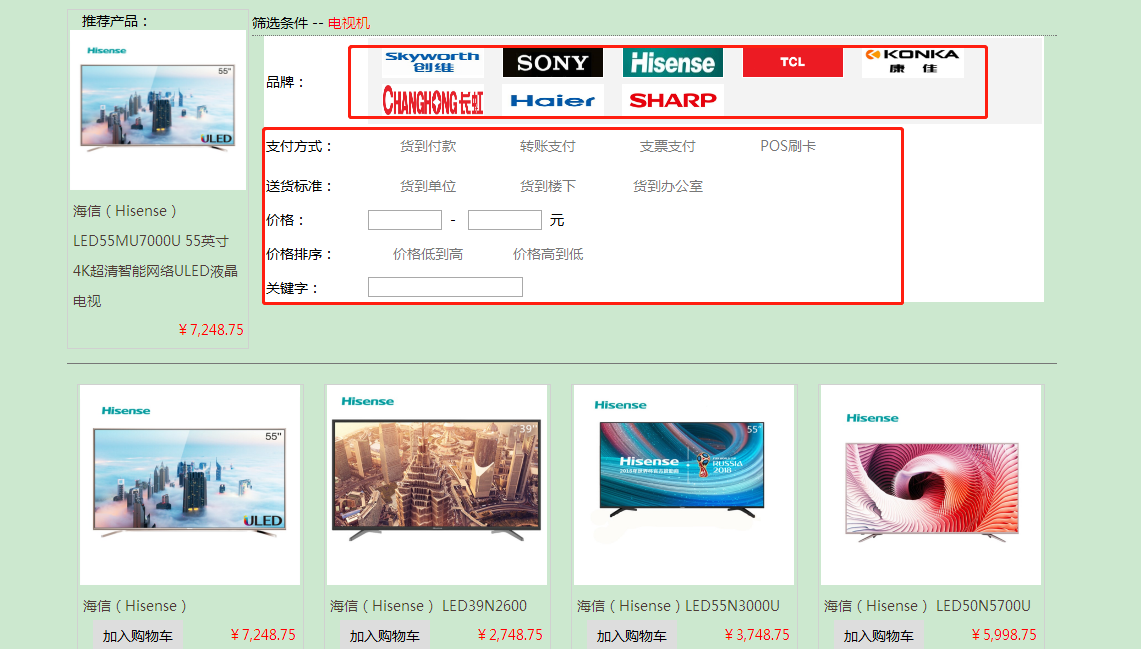Select the KONKA brand logo
Viewport: 1141px width, 649px height.
pyautogui.click(x=913, y=63)
